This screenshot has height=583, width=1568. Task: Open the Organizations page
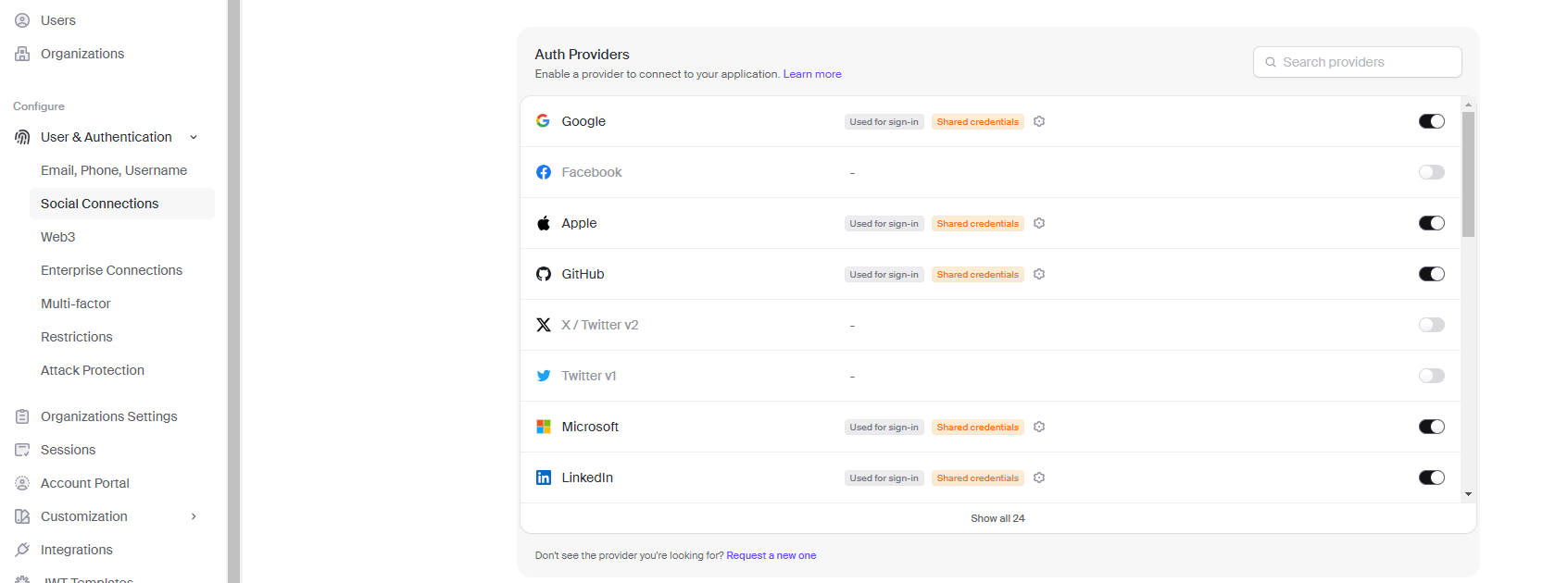coord(82,54)
